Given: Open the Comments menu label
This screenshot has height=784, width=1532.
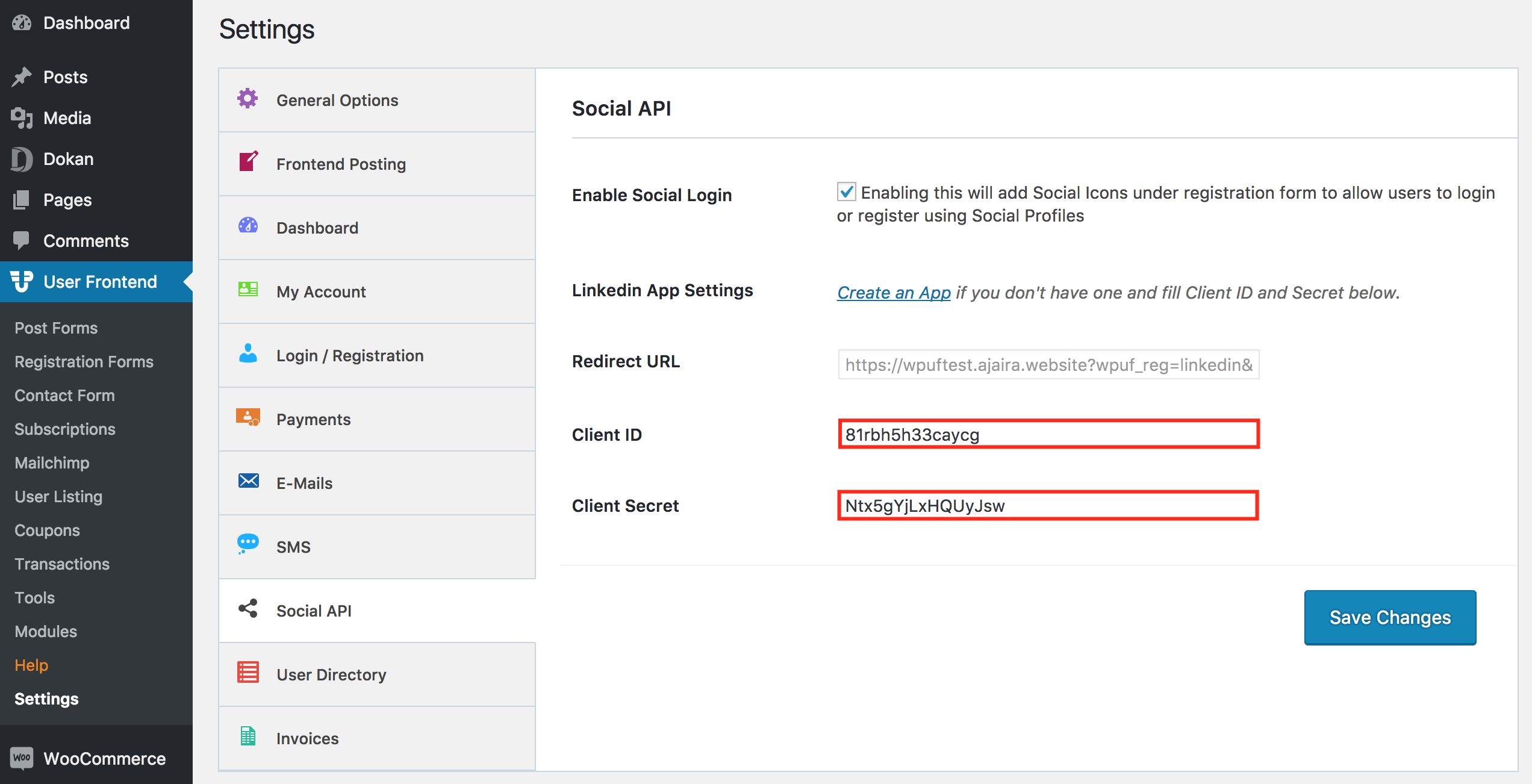Looking at the screenshot, I should click(x=86, y=241).
